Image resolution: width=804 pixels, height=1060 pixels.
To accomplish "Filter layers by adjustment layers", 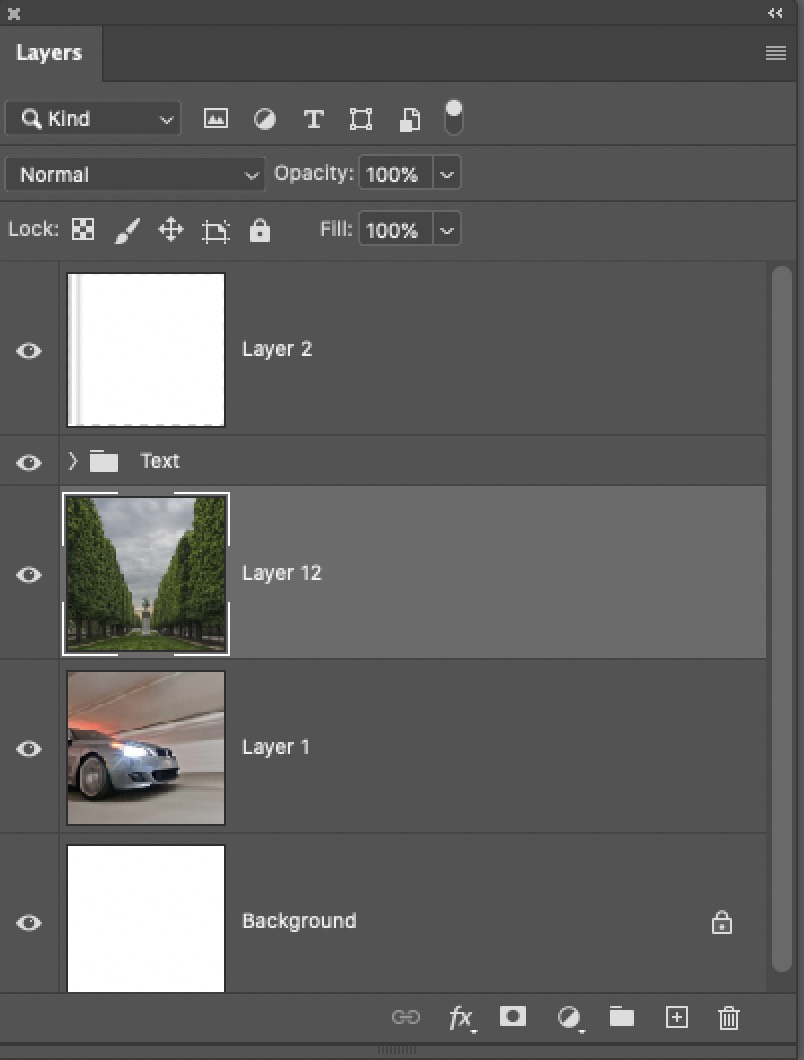I will 264,118.
